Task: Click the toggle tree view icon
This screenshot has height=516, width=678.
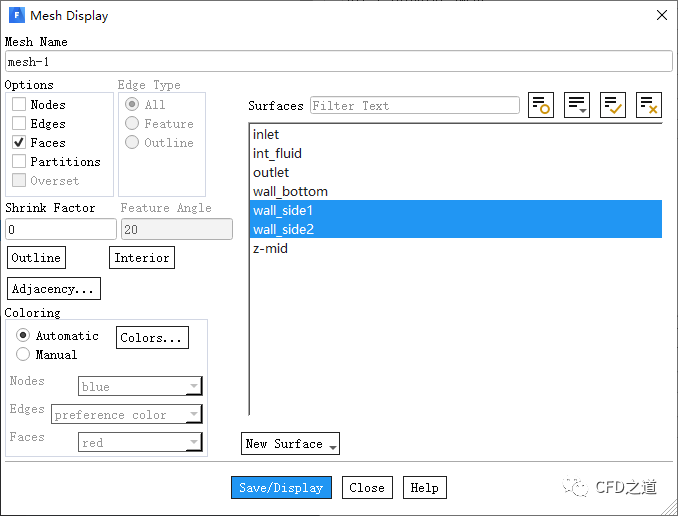Action: pyautogui.click(x=541, y=105)
